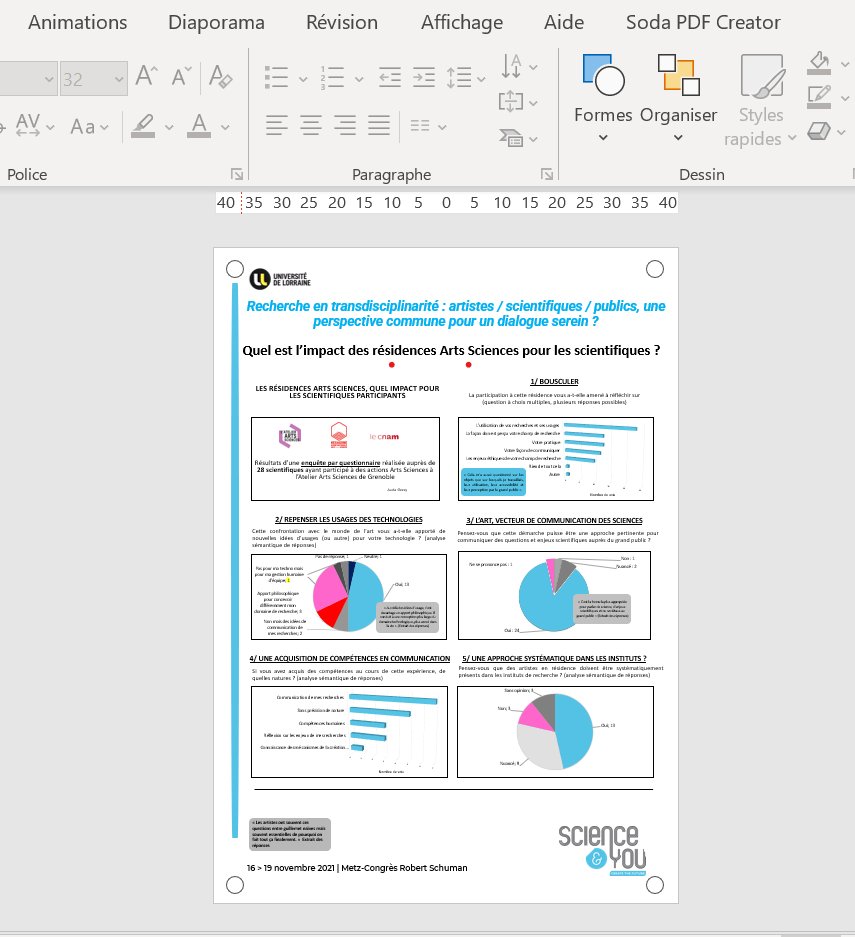
Task: Clear all formatting with the eraser A icon
Action: [220, 77]
